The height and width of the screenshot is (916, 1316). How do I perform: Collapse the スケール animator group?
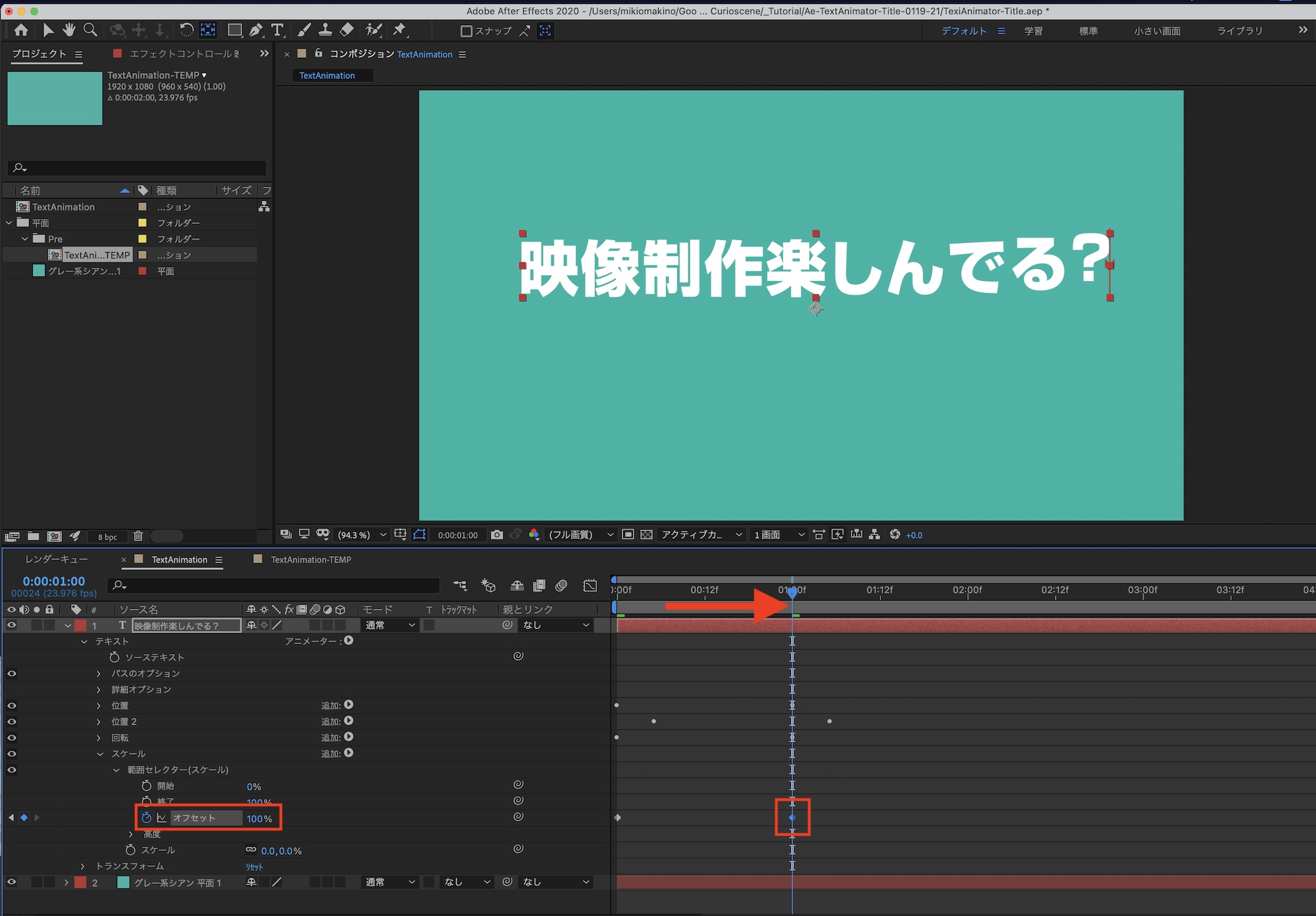pyautogui.click(x=100, y=754)
